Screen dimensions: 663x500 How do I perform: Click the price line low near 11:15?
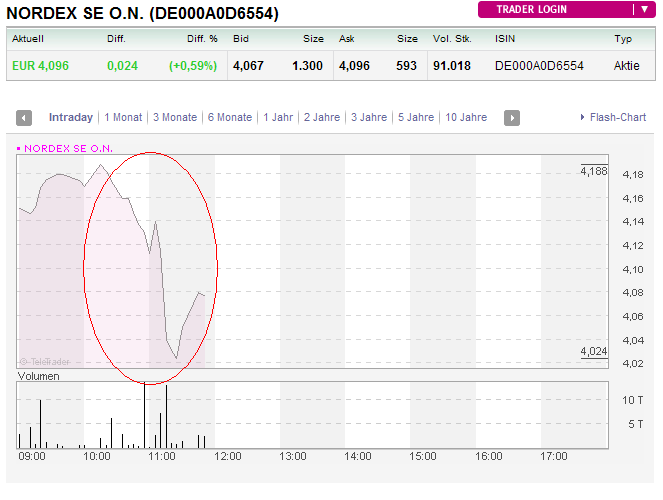[x=176, y=357]
